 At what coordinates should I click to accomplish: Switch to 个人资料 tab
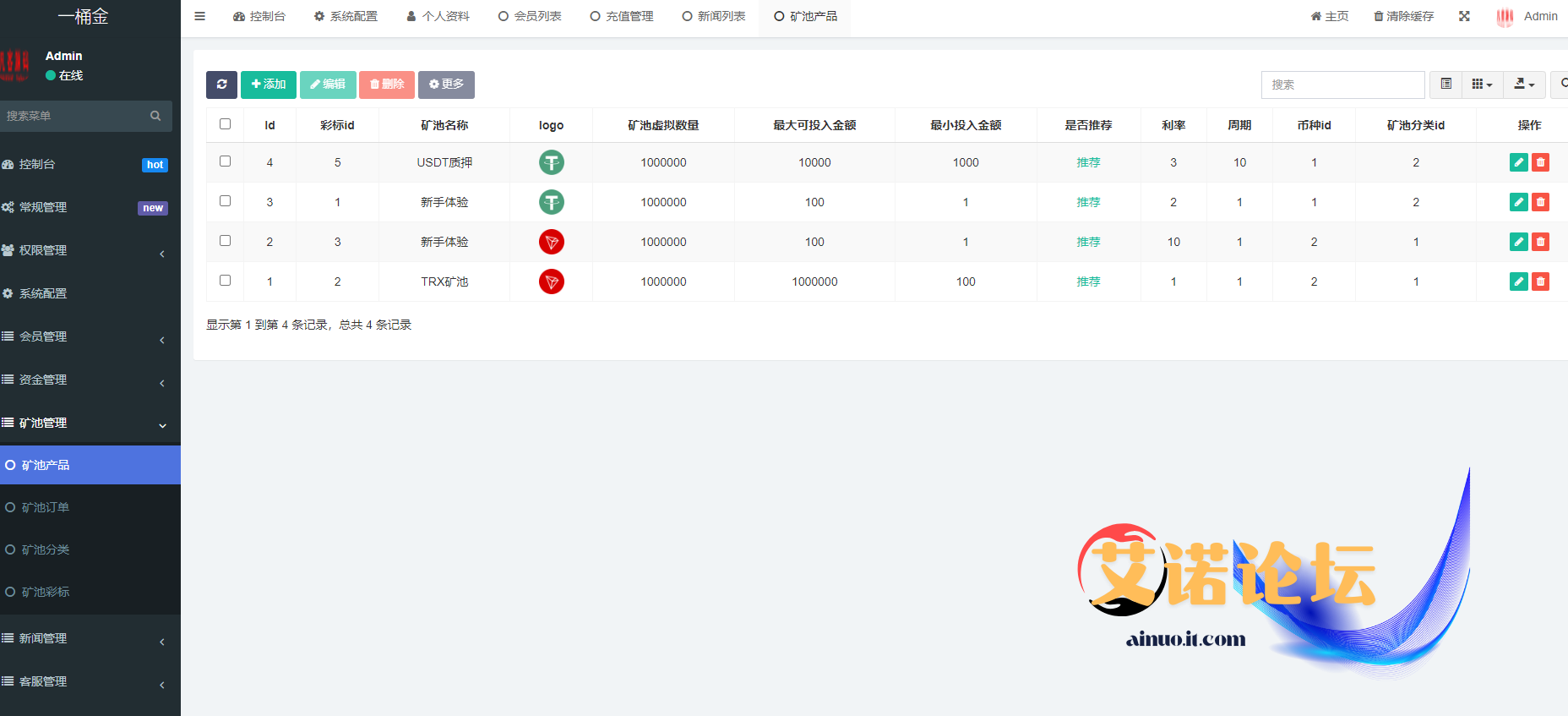pyautogui.click(x=438, y=16)
